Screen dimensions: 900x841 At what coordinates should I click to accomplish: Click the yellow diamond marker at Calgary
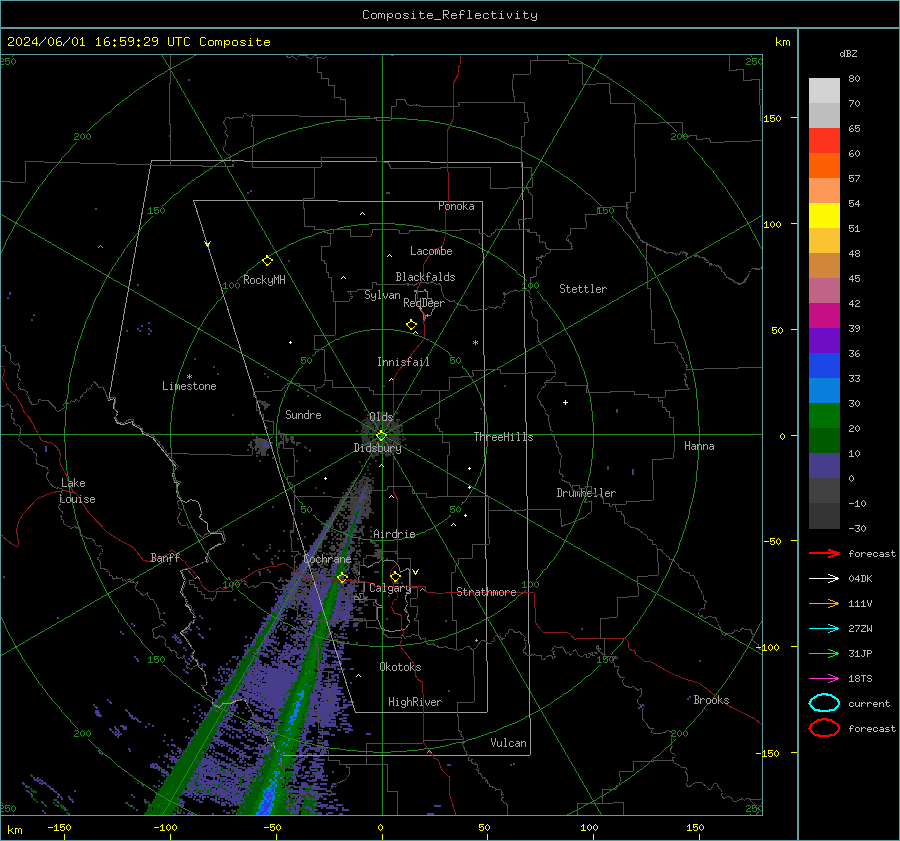click(395, 576)
